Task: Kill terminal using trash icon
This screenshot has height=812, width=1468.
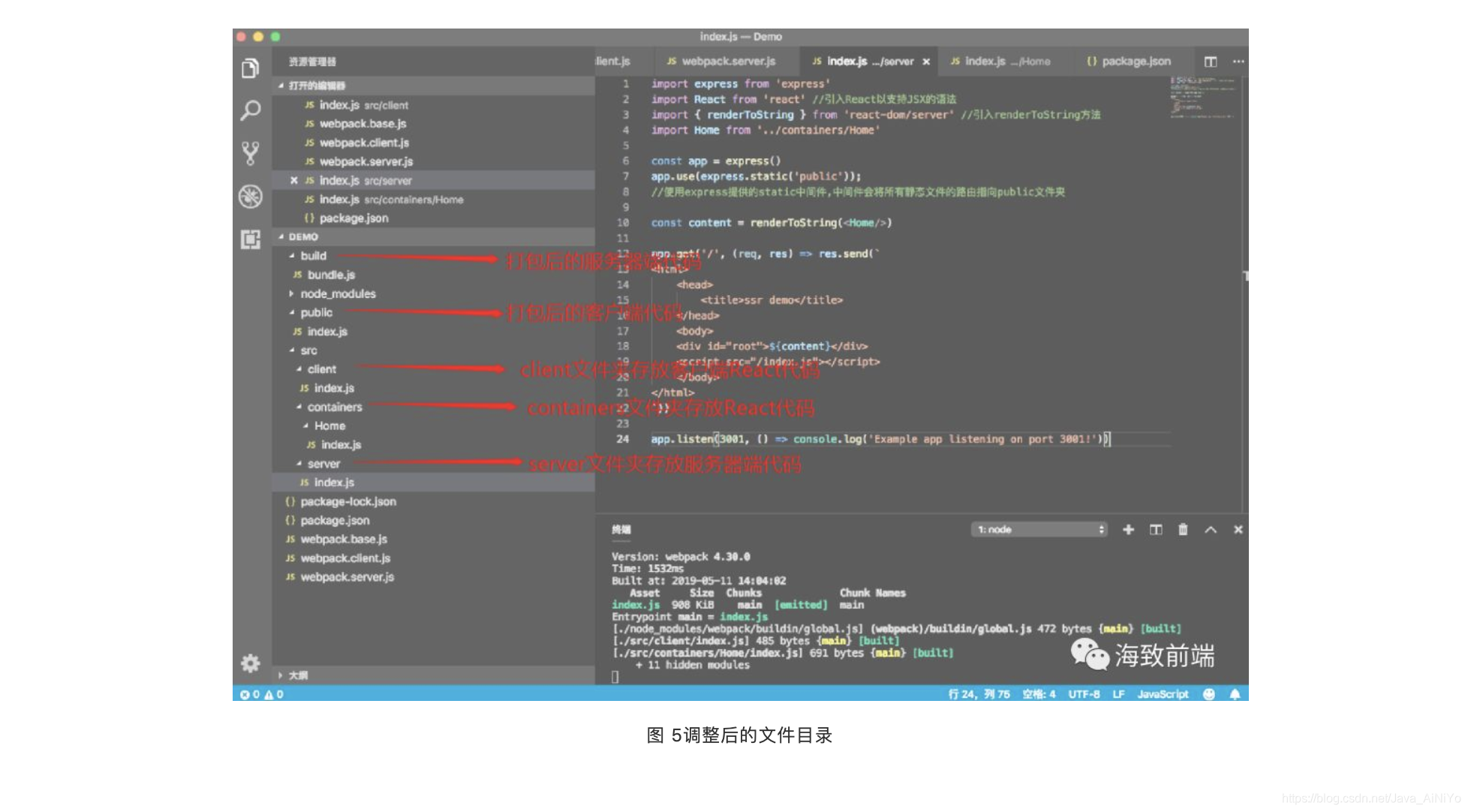Action: coord(1183,530)
